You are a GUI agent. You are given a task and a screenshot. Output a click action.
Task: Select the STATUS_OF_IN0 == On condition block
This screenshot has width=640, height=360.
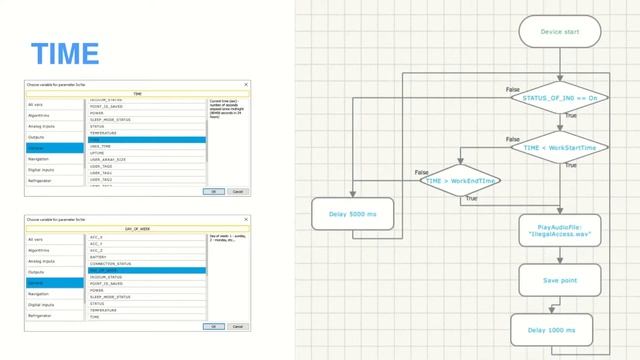(x=560, y=98)
